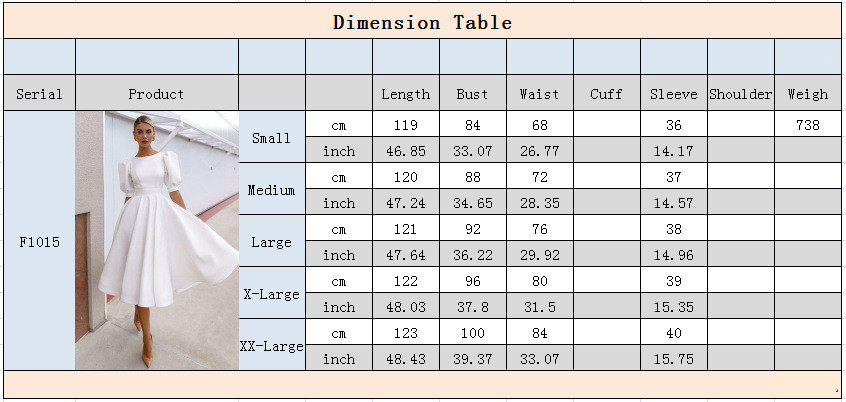
Task: Click the Serial column header
Action: [39, 93]
